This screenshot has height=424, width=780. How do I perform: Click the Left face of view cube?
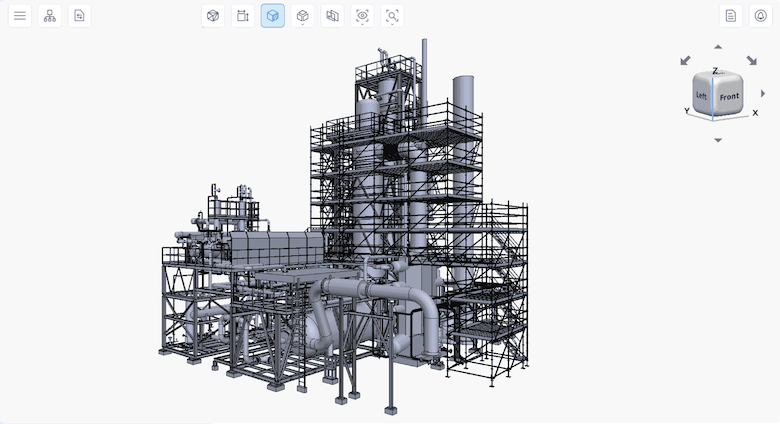coord(702,95)
